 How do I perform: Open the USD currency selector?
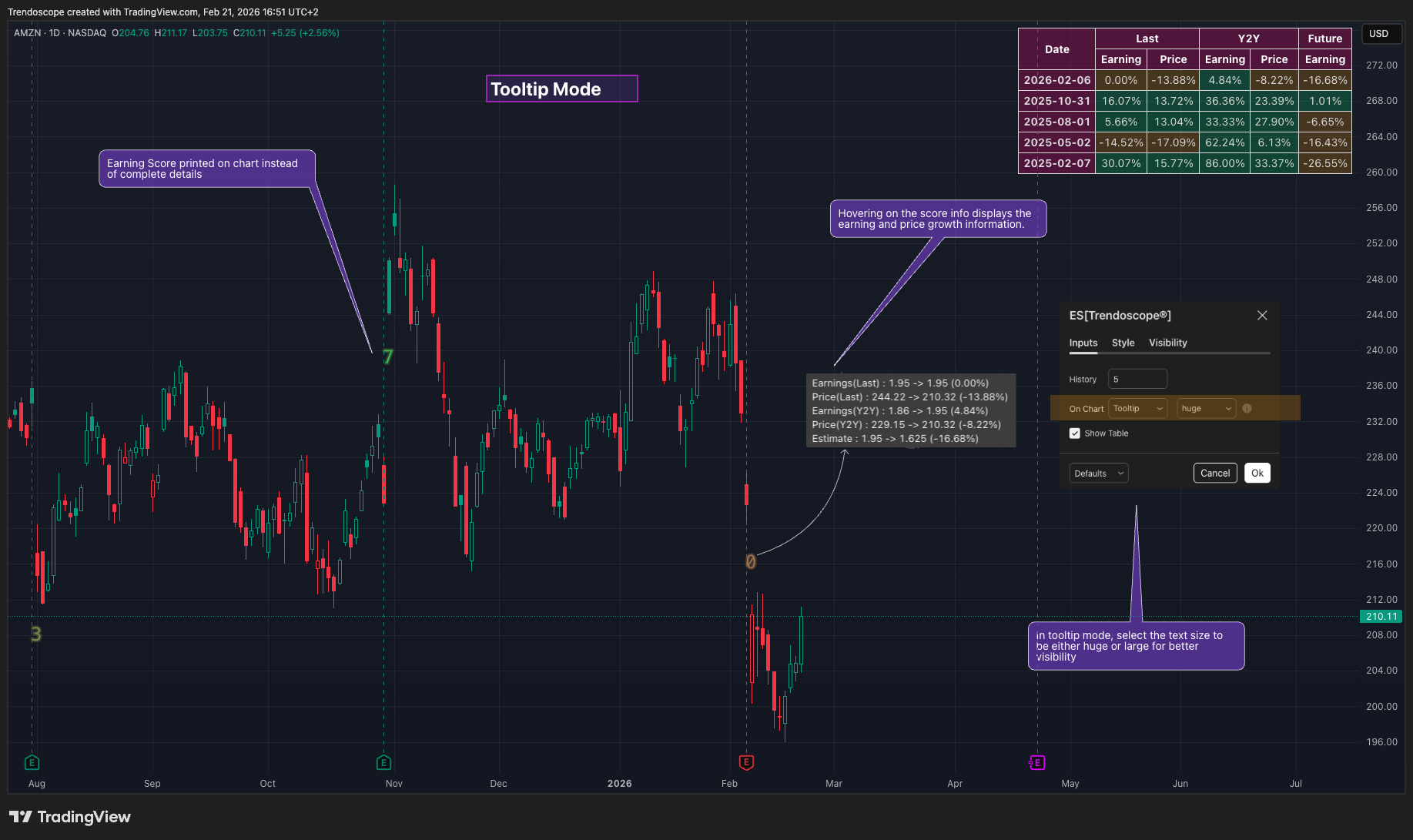(1382, 34)
